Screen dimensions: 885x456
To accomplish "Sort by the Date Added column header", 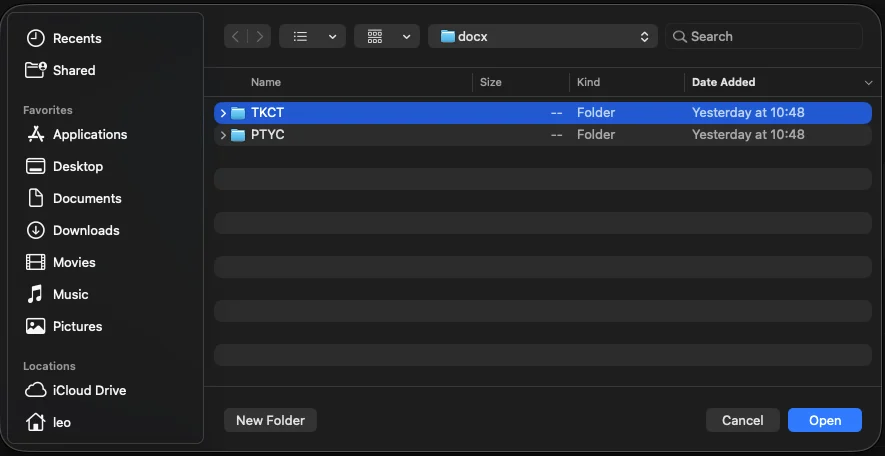I will pos(724,82).
